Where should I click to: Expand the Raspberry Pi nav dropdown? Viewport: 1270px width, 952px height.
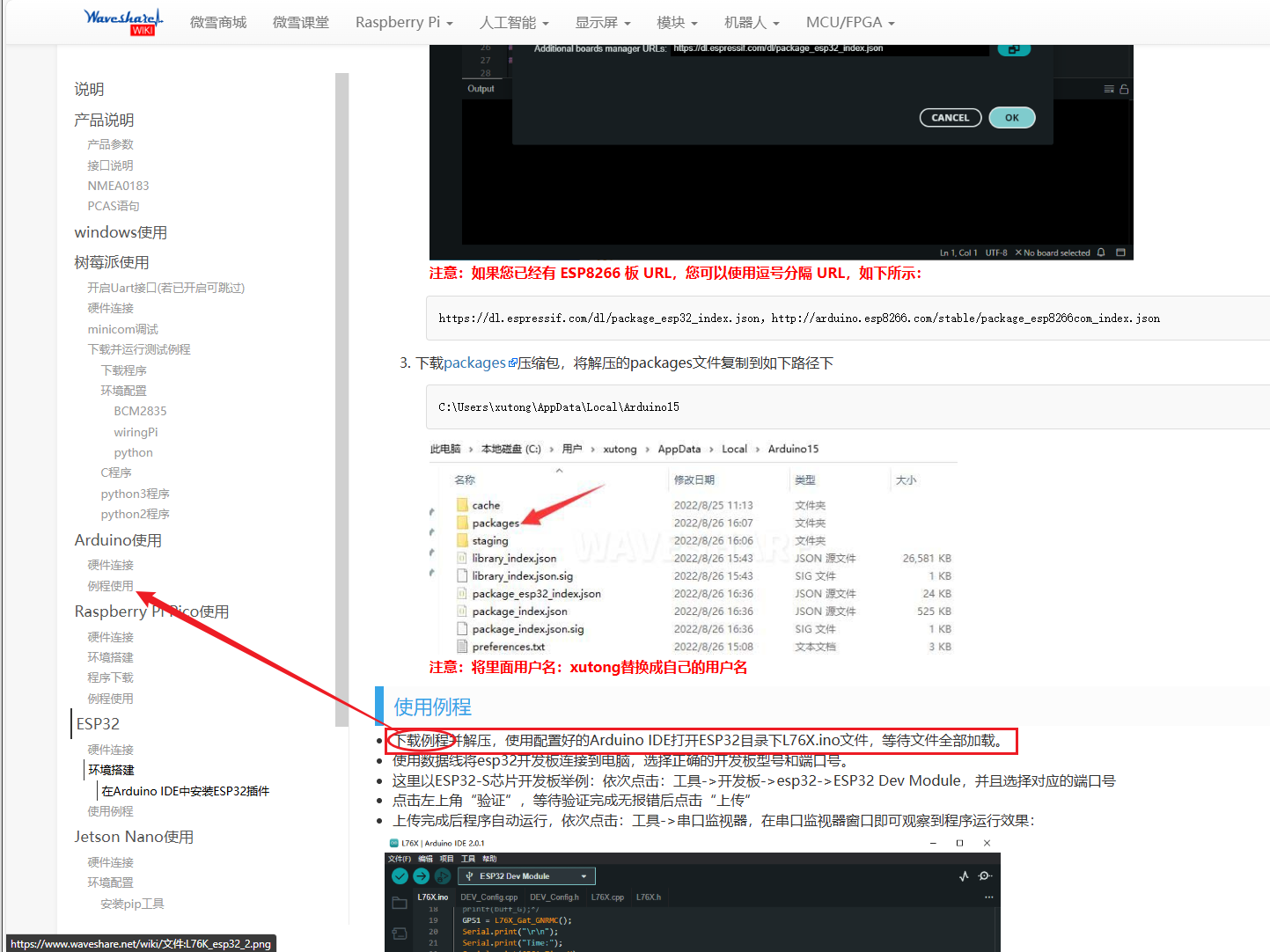pyautogui.click(x=404, y=22)
